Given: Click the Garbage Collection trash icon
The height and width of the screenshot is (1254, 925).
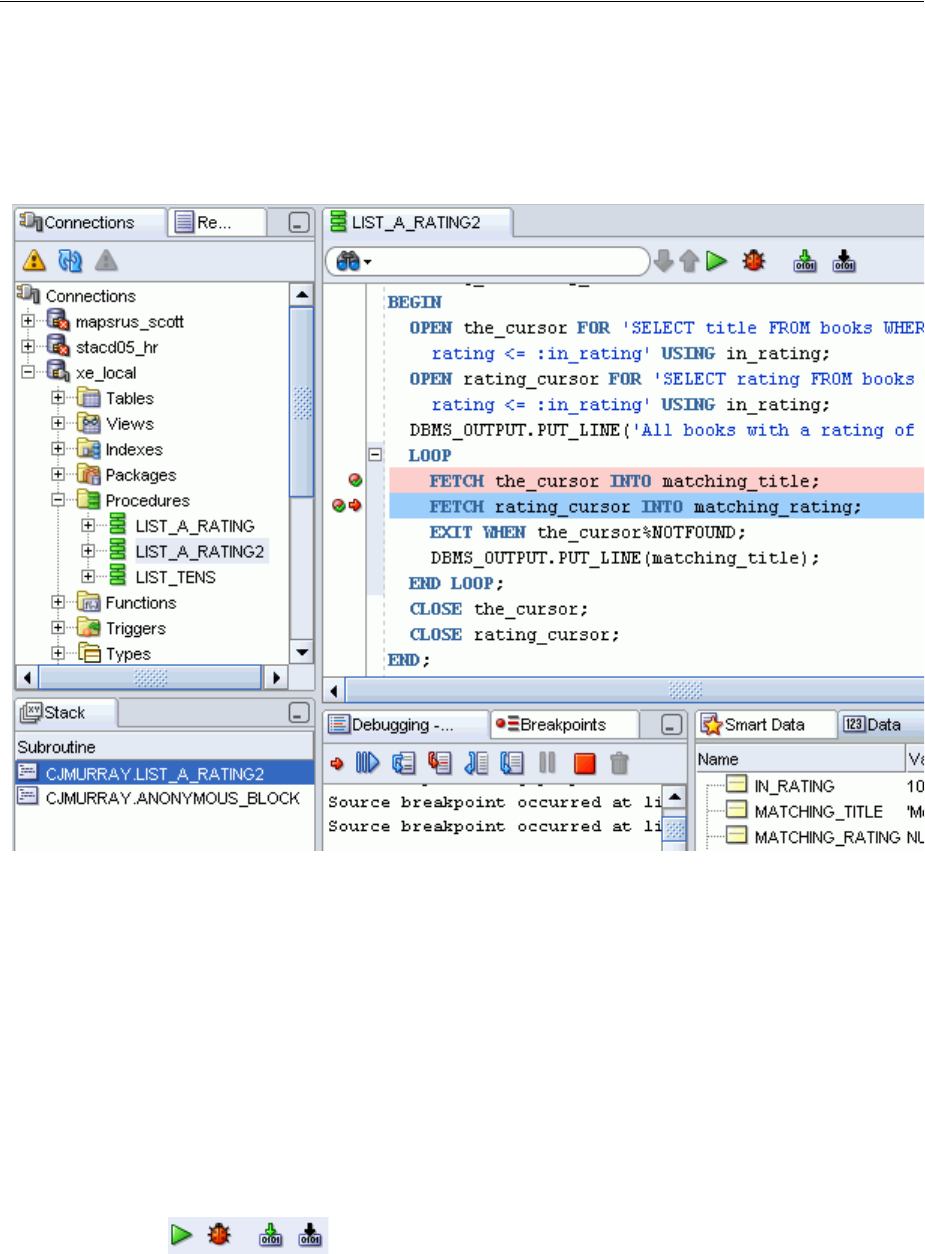Looking at the screenshot, I should [x=619, y=763].
